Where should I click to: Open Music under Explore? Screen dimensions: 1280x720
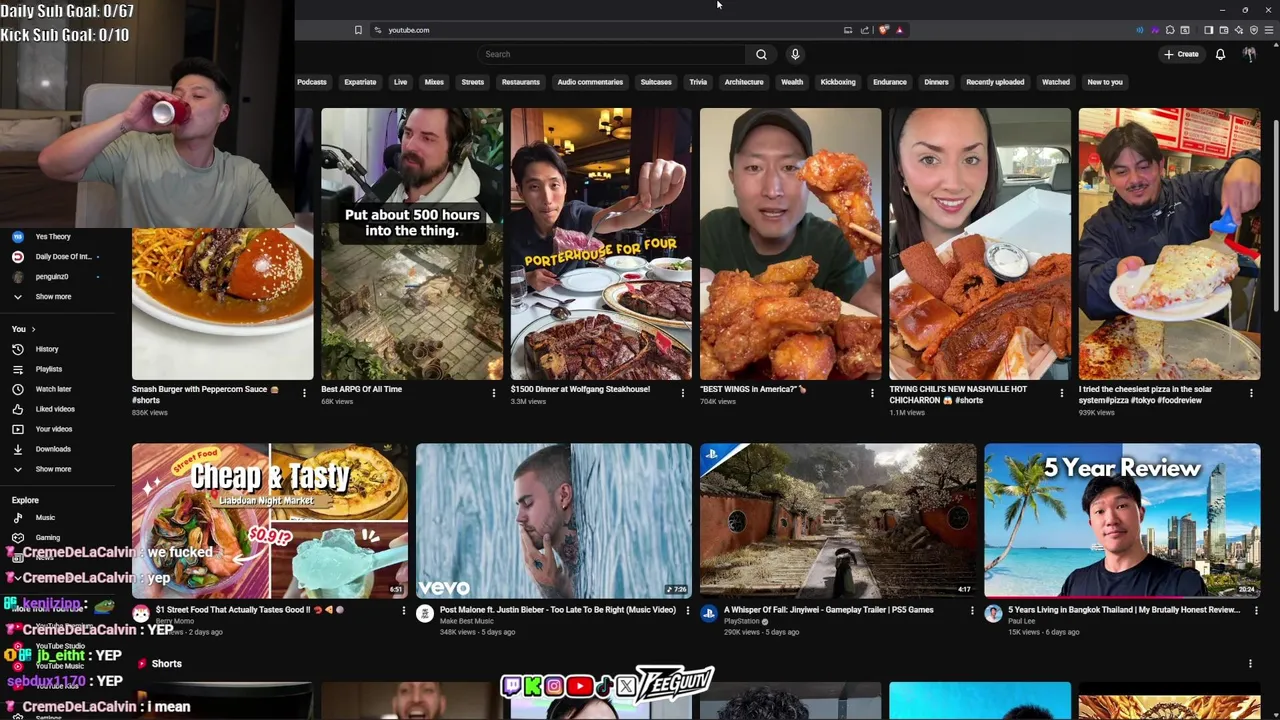(x=45, y=517)
